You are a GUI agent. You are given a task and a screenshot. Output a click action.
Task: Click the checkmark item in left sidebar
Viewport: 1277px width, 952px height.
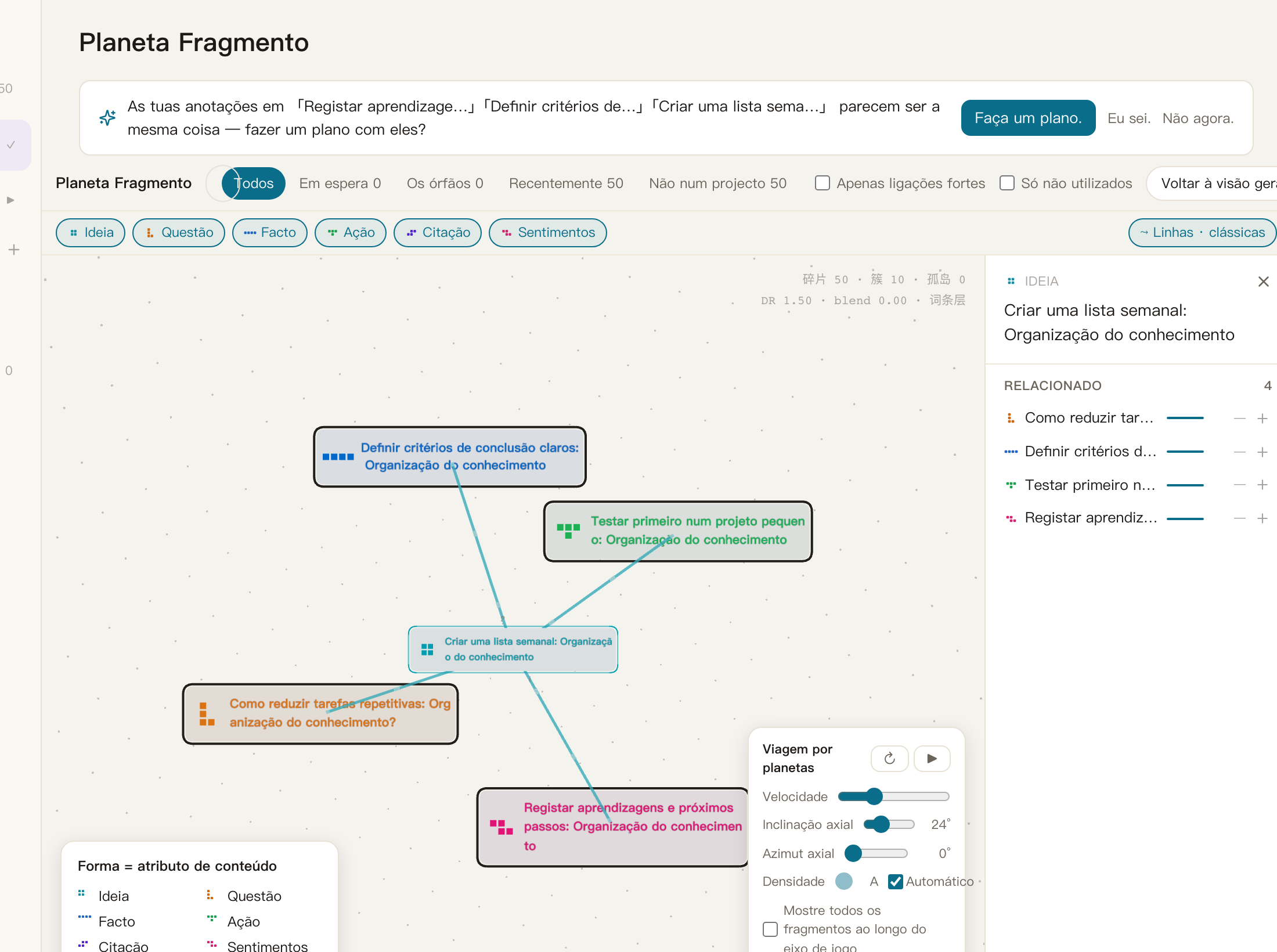[x=10, y=145]
